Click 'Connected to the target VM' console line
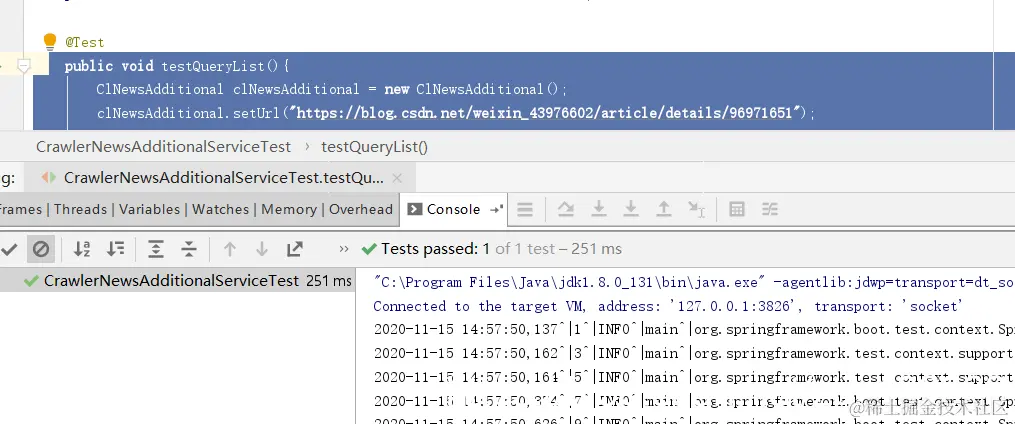Viewport: 1015px width, 424px height. click(x=669, y=306)
